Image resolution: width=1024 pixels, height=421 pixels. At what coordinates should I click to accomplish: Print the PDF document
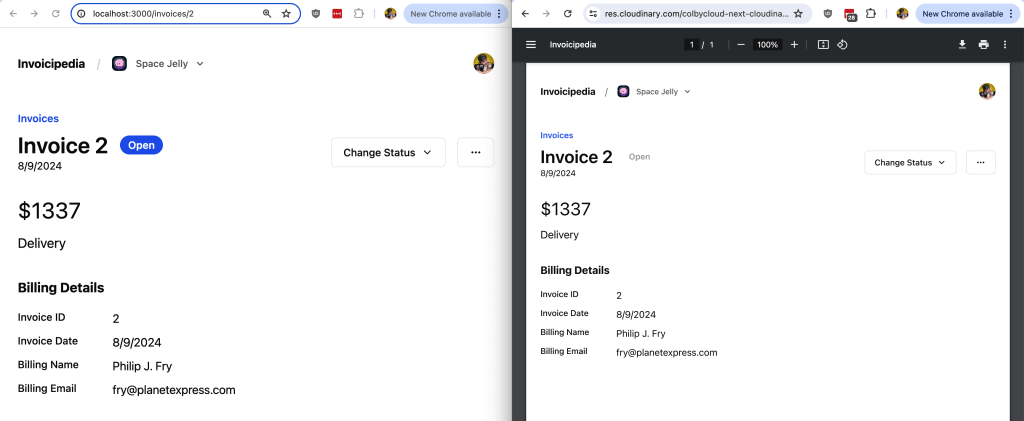(984, 44)
